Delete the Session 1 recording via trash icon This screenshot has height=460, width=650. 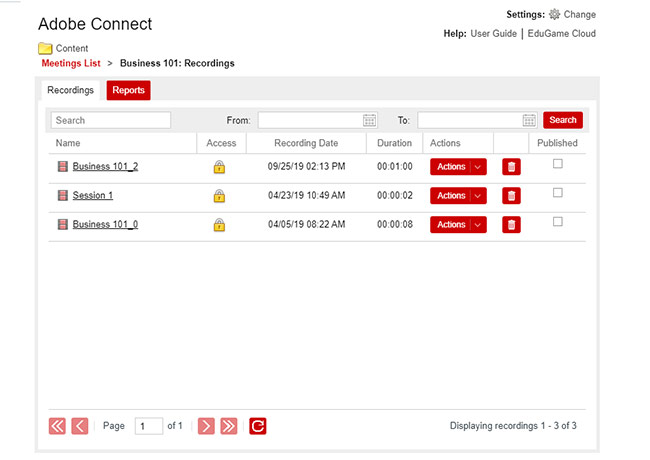[x=511, y=196]
